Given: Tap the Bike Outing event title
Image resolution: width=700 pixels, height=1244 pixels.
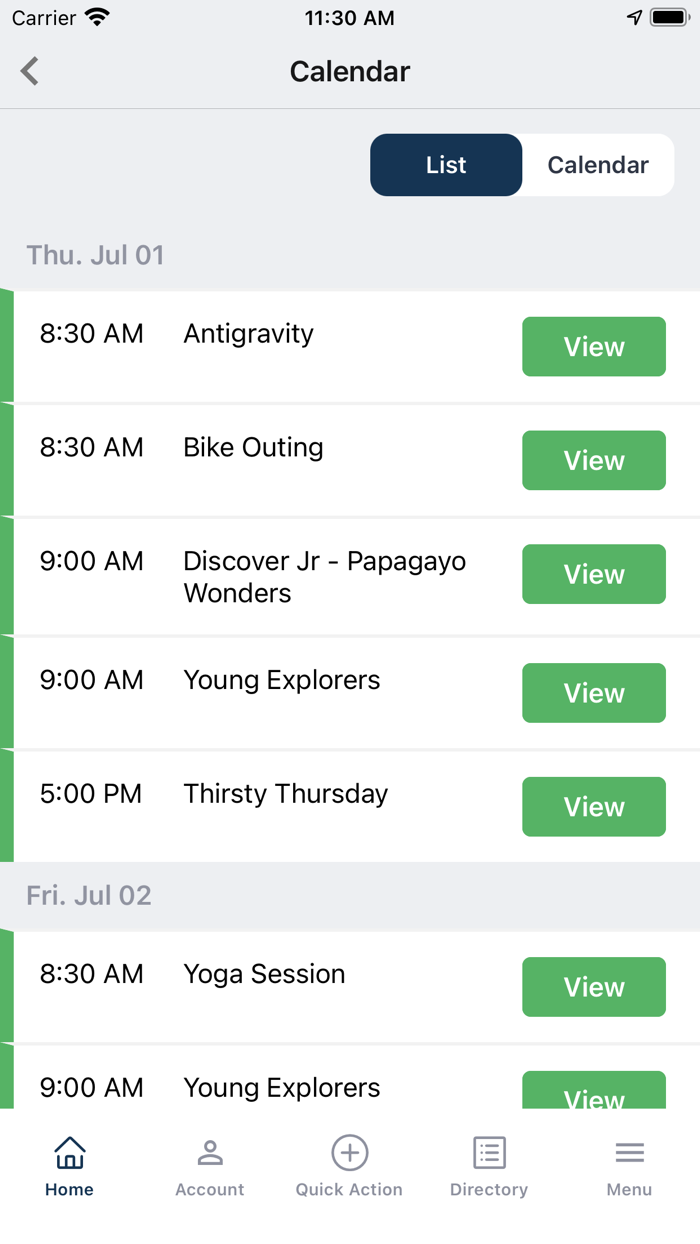Looking at the screenshot, I should coord(253,447).
